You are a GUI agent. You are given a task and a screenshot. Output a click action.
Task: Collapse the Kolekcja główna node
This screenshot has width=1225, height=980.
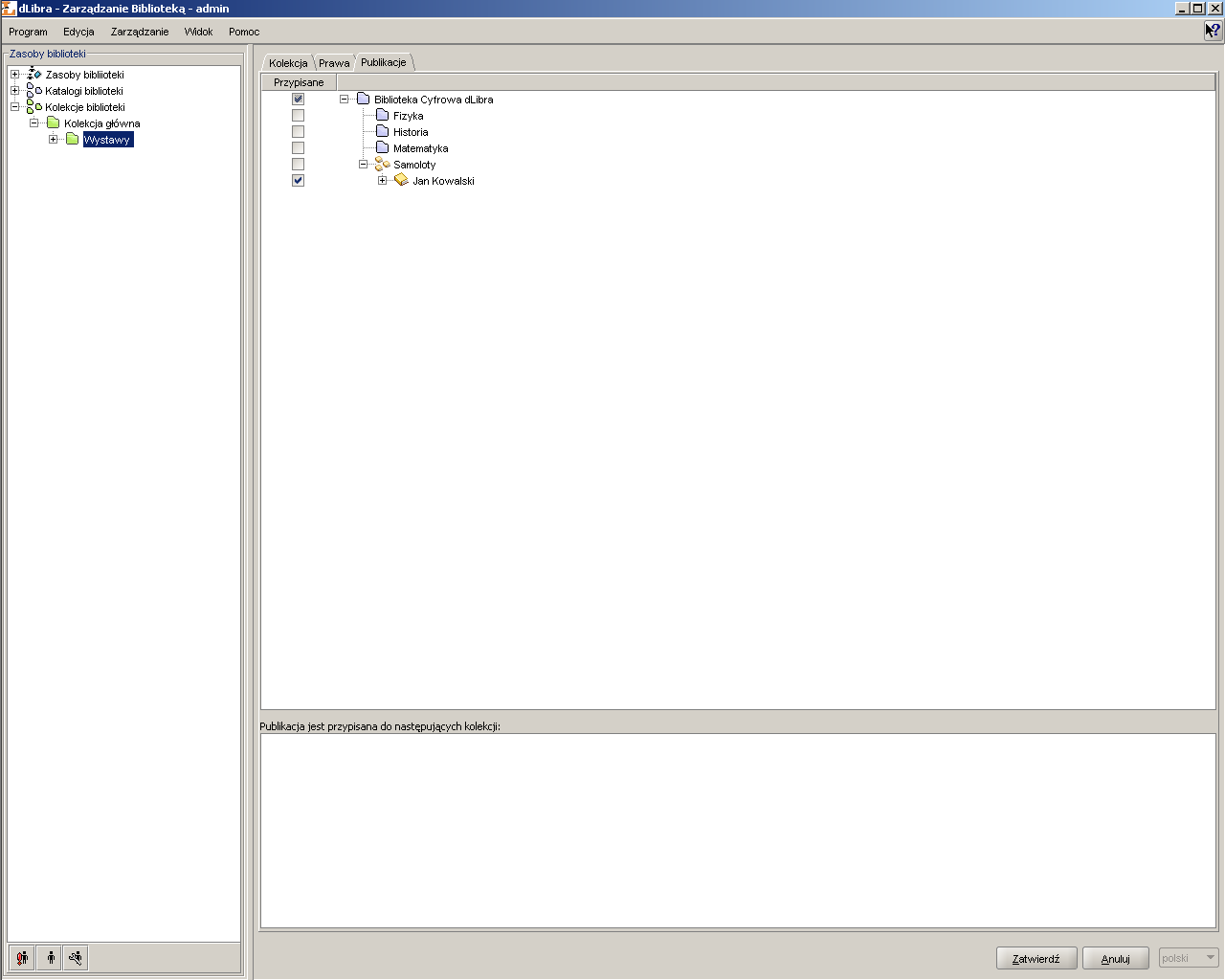[33, 123]
